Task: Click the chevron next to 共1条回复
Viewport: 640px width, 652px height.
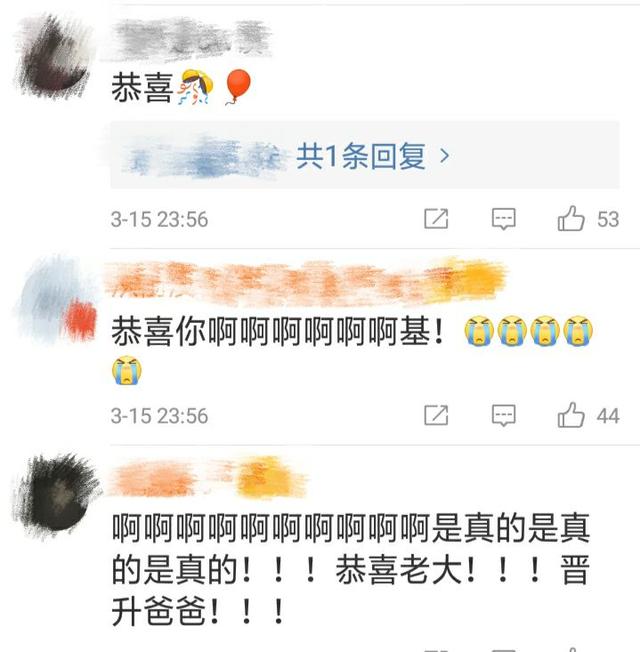Action: [445, 156]
